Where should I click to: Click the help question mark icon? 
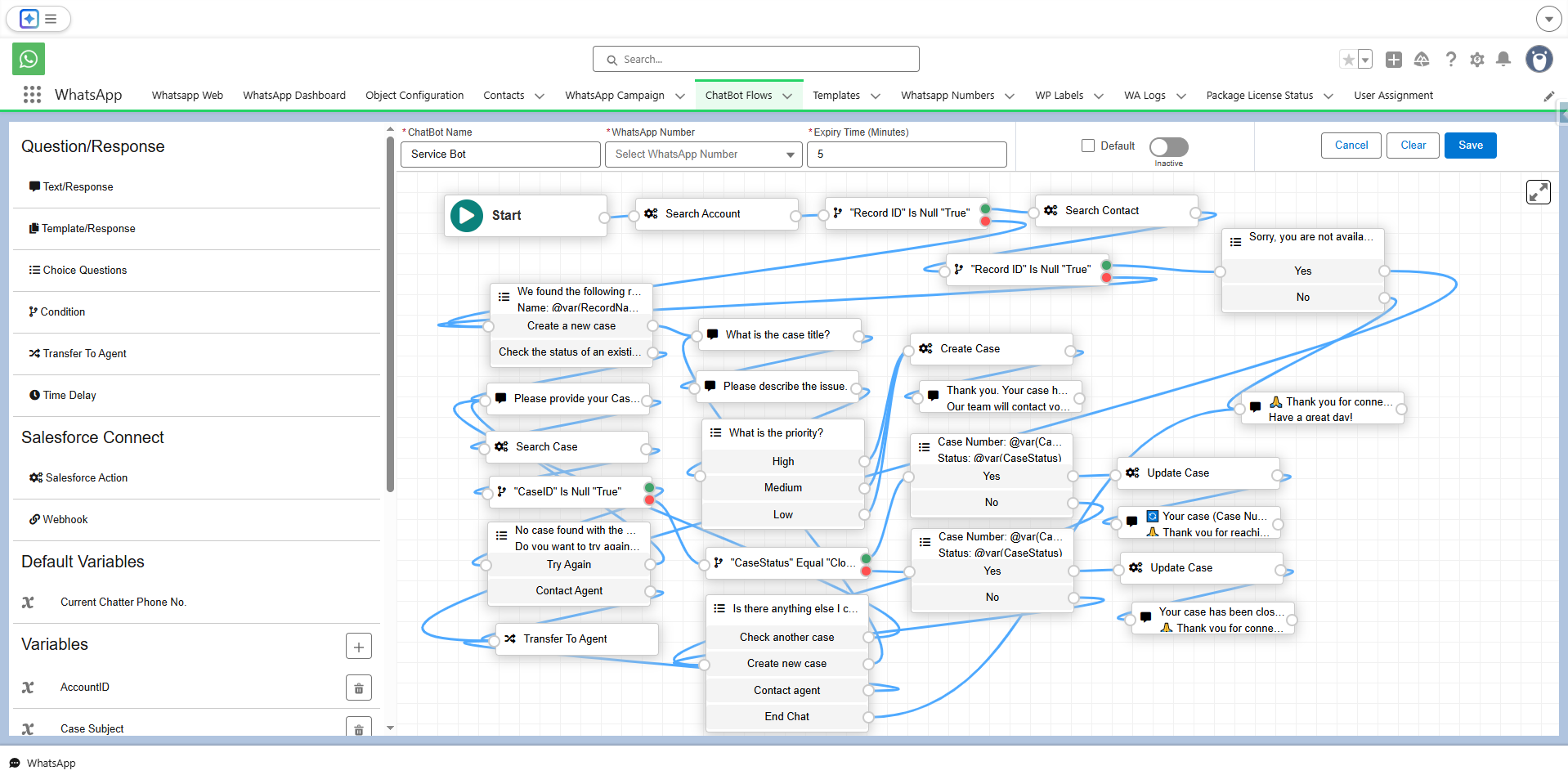click(1450, 60)
